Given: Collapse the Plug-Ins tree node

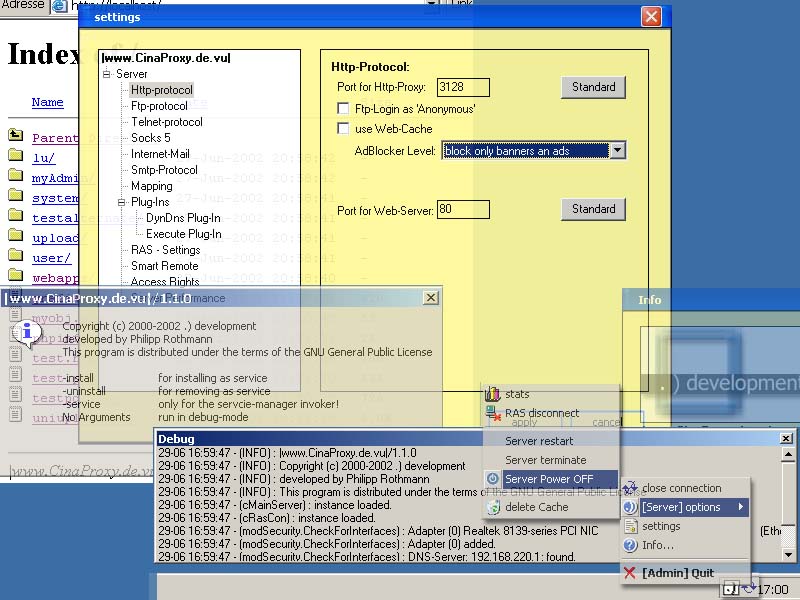Looking at the screenshot, I should click(x=121, y=202).
